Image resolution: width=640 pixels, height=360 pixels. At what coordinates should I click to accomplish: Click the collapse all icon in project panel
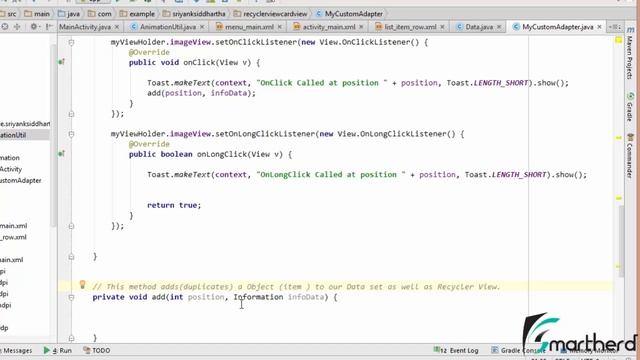point(17,27)
